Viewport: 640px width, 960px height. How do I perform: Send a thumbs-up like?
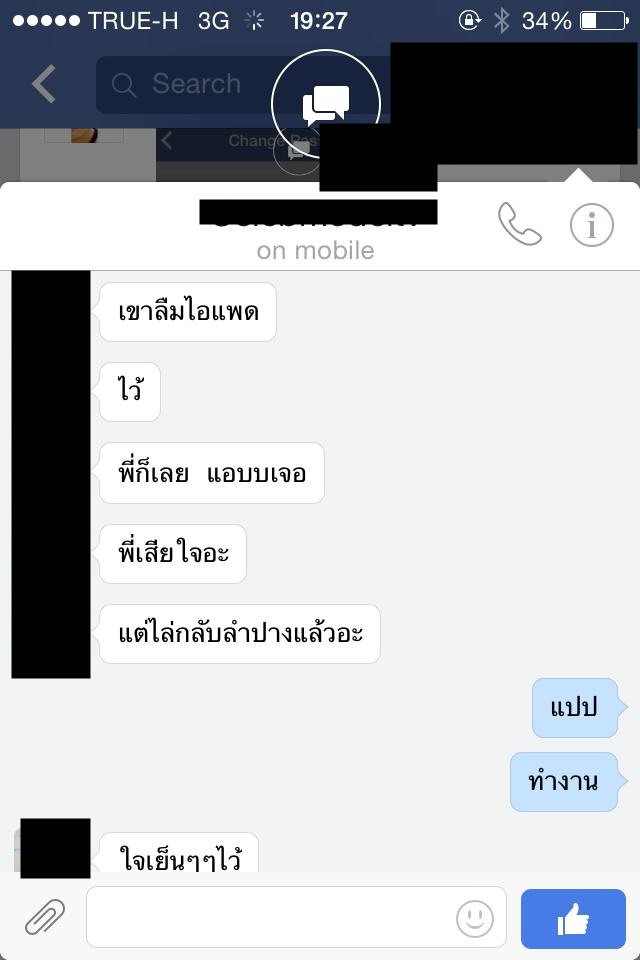573,918
